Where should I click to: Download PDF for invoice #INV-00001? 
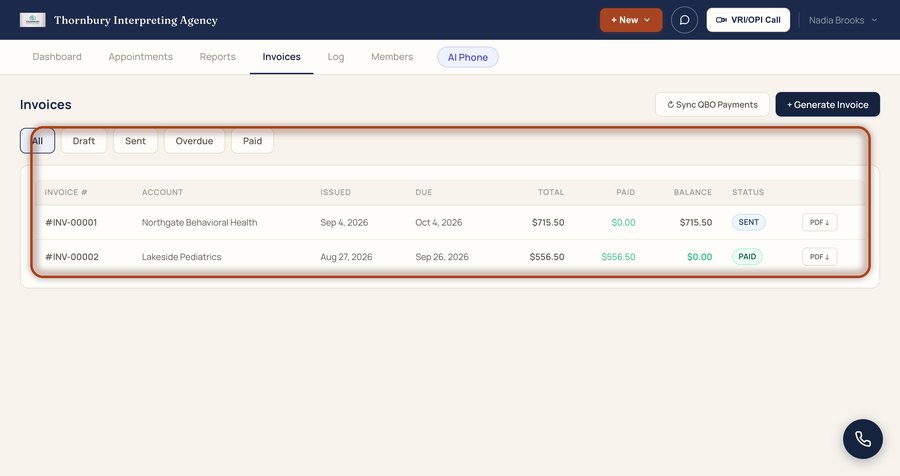(819, 222)
